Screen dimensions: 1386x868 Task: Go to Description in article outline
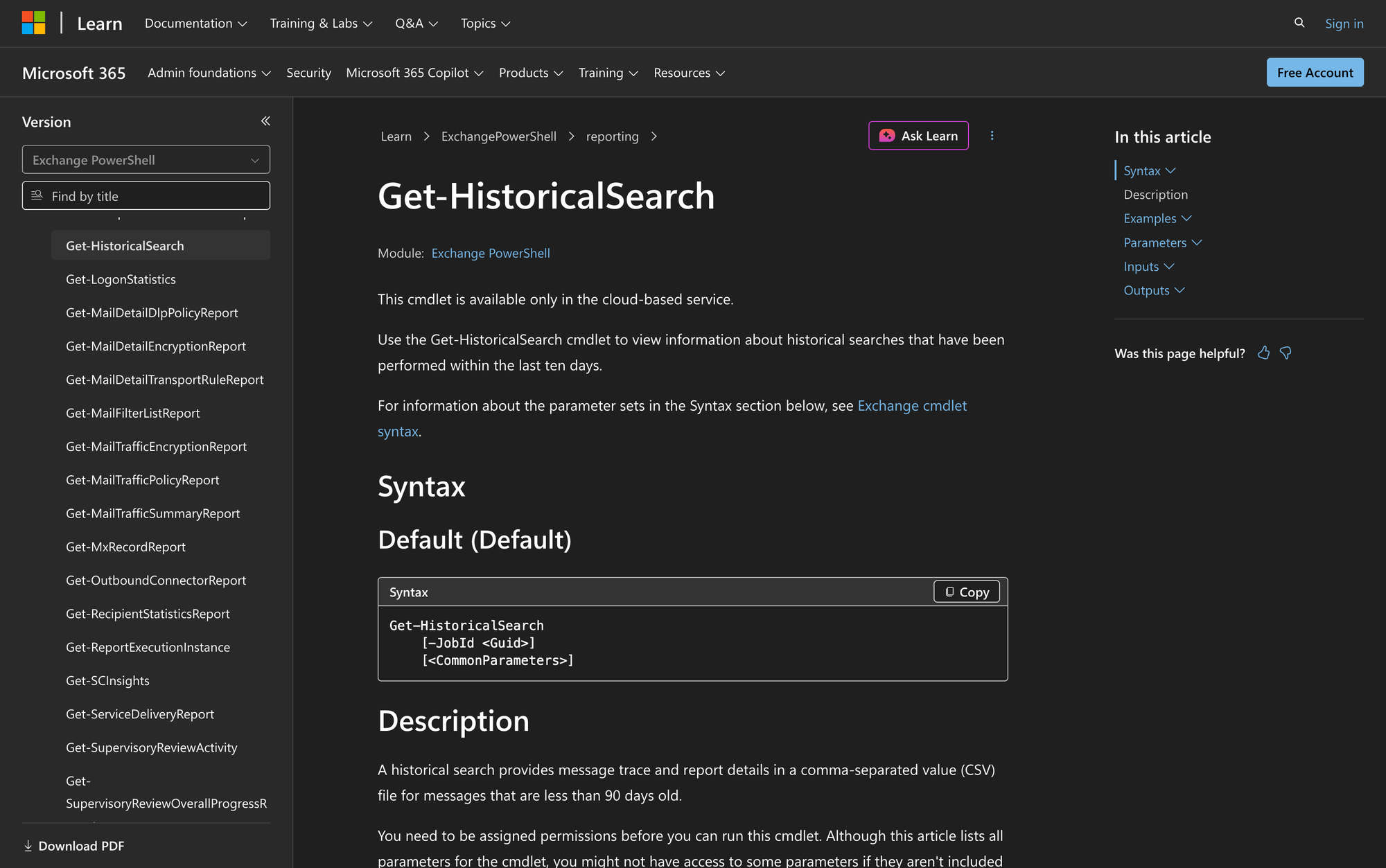tap(1156, 195)
